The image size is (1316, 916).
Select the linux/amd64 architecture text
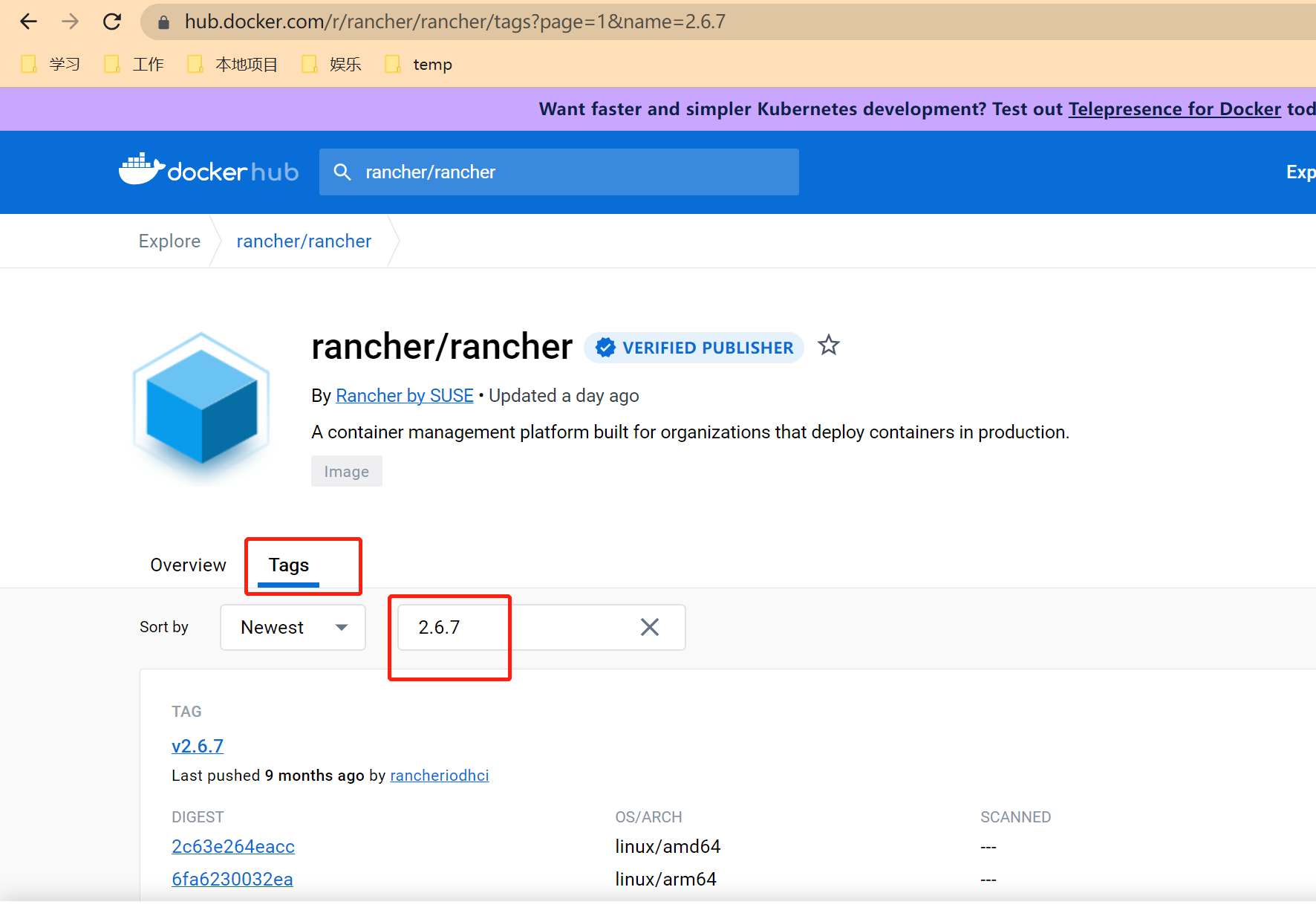668,847
